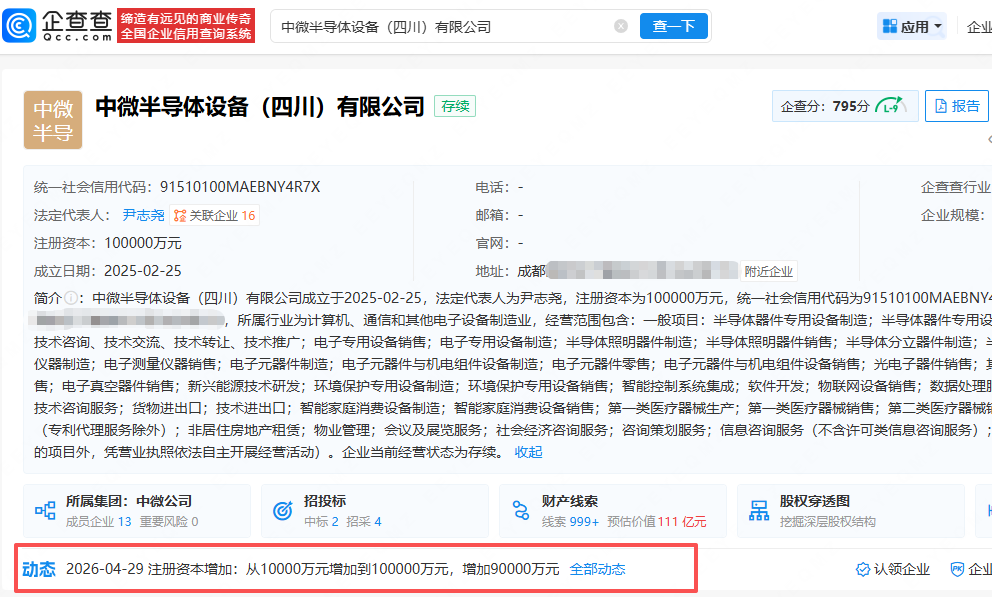The width and height of the screenshot is (992, 597).
Task: Click the 认领企业 link
Action: coord(893,569)
